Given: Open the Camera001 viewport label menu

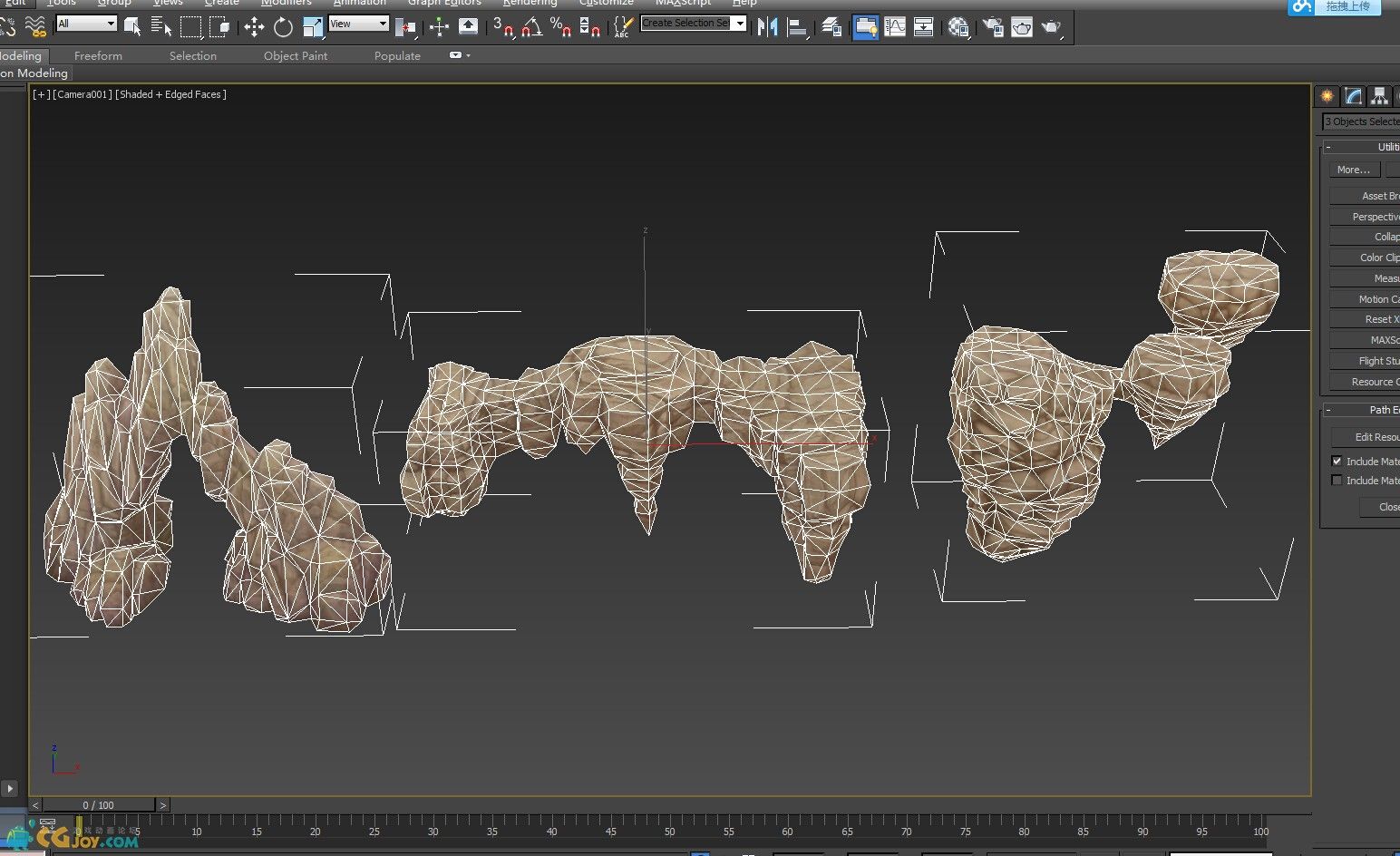Looking at the screenshot, I should click(x=83, y=94).
